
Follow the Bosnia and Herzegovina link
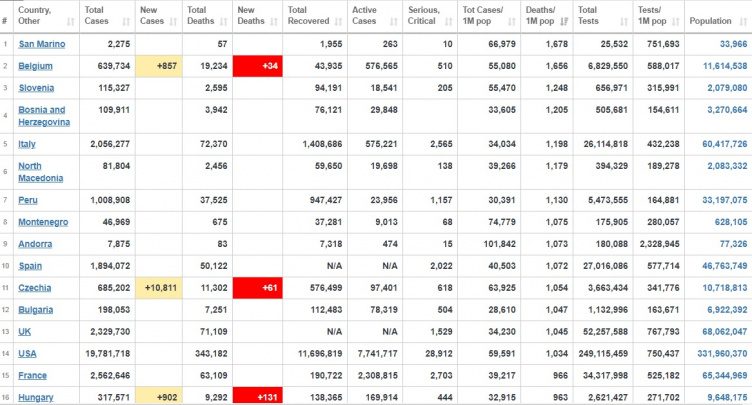click(x=44, y=116)
